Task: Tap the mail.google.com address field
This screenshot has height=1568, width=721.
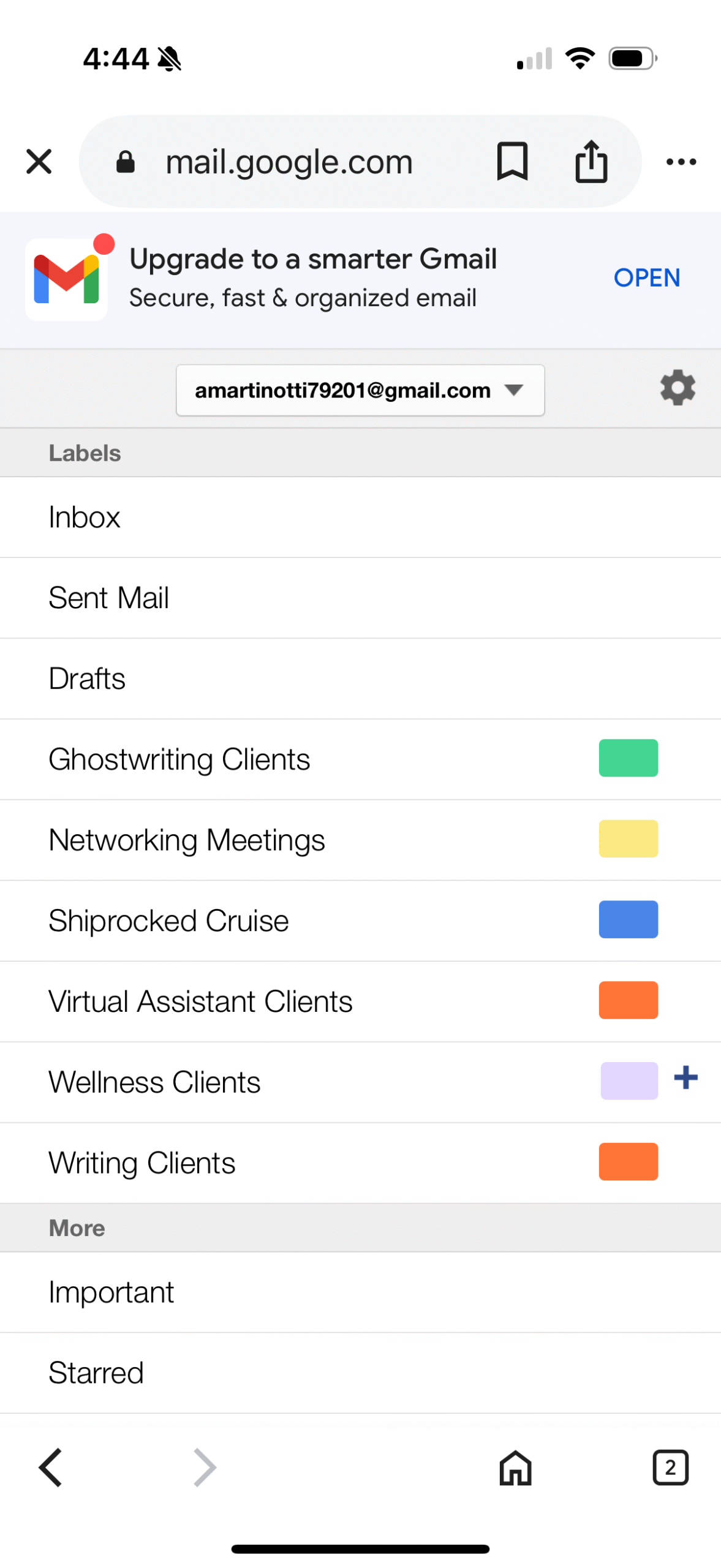Action: (289, 162)
